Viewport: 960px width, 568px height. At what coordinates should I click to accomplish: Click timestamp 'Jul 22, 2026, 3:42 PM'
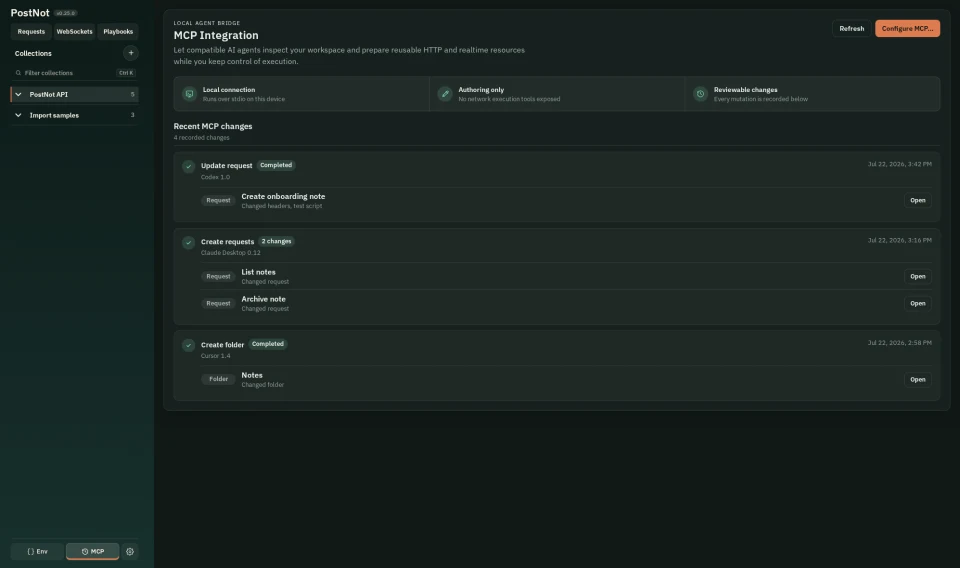(x=899, y=164)
